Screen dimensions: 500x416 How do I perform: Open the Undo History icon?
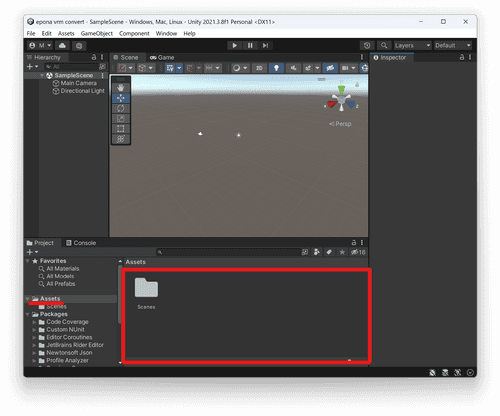click(x=367, y=45)
